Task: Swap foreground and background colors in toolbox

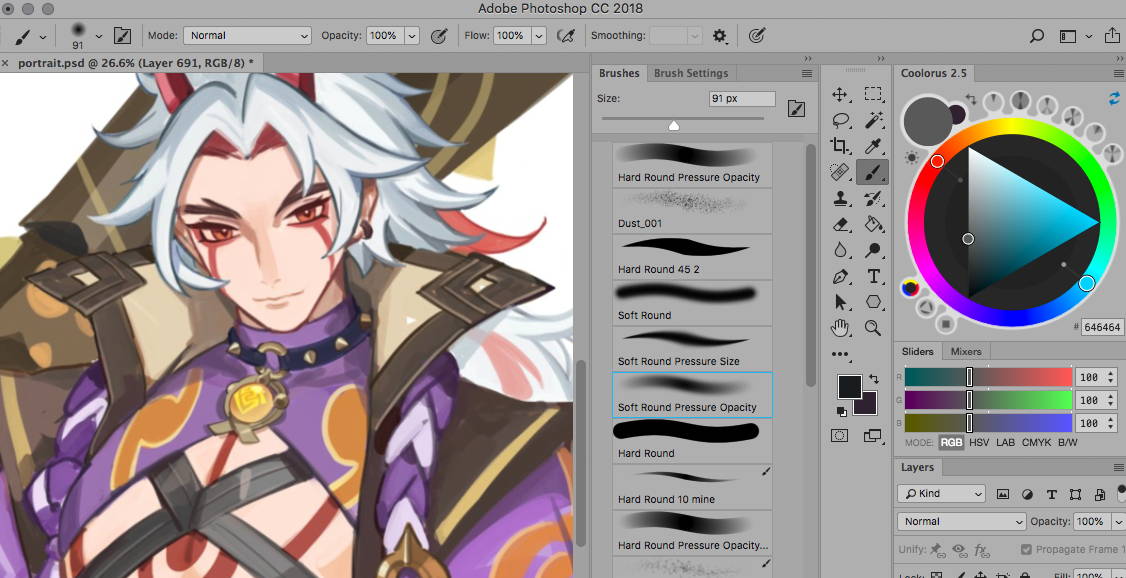Action: 874,378
